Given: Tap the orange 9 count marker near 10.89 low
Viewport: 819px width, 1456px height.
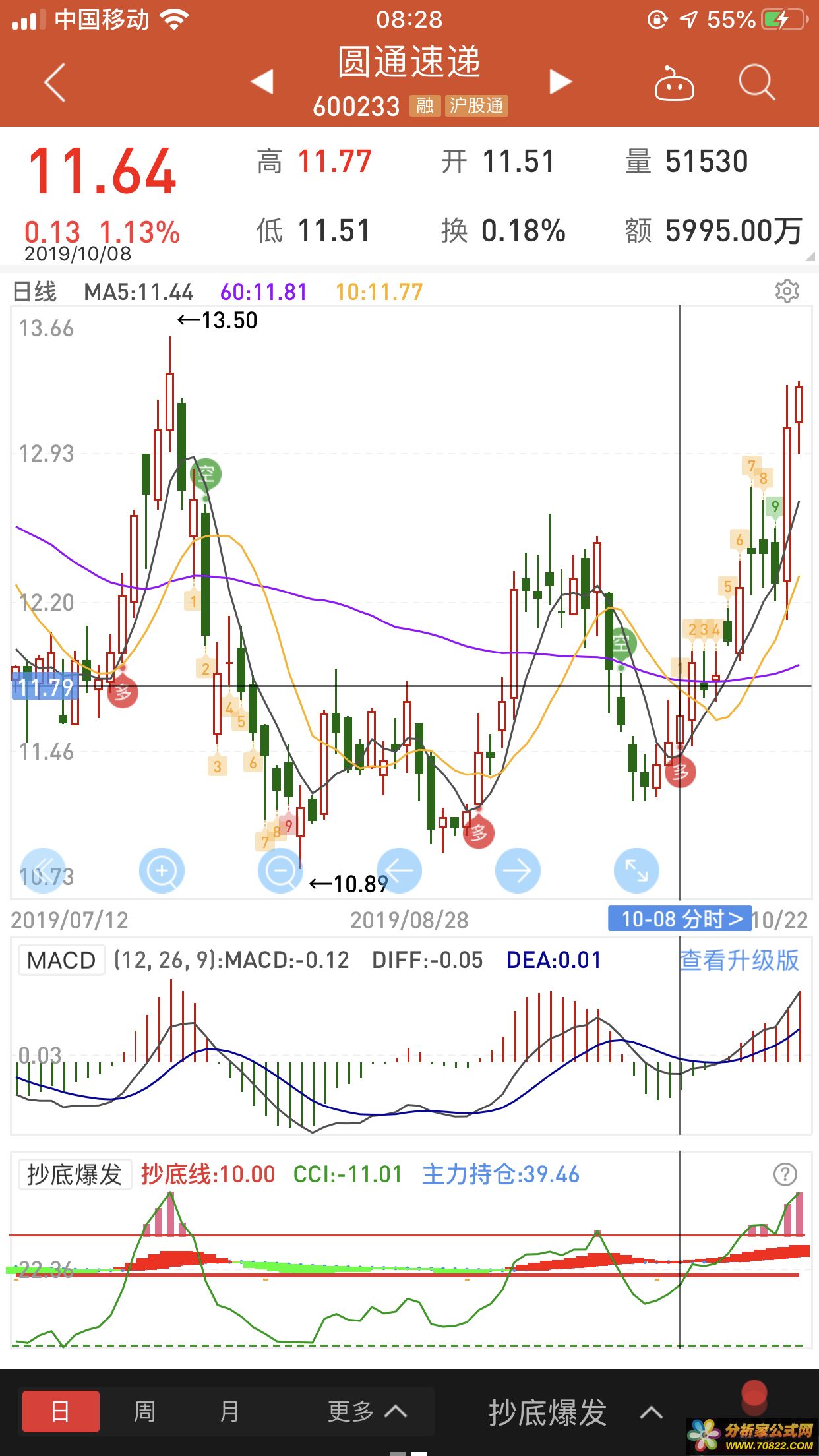Looking at the screenshot, I should click(x=288, y=825).
